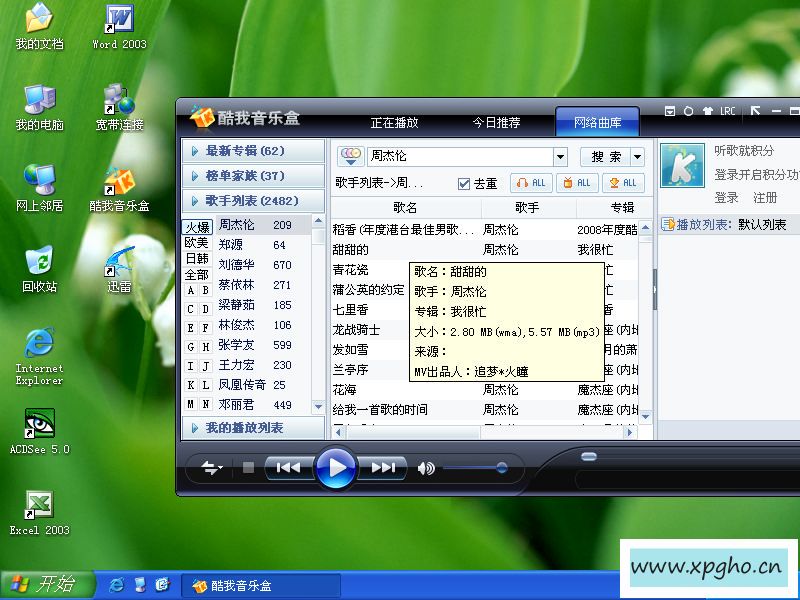Click the Windows 开始 start button
Viewport: 800px width, 600px height.
coord(47,584)
